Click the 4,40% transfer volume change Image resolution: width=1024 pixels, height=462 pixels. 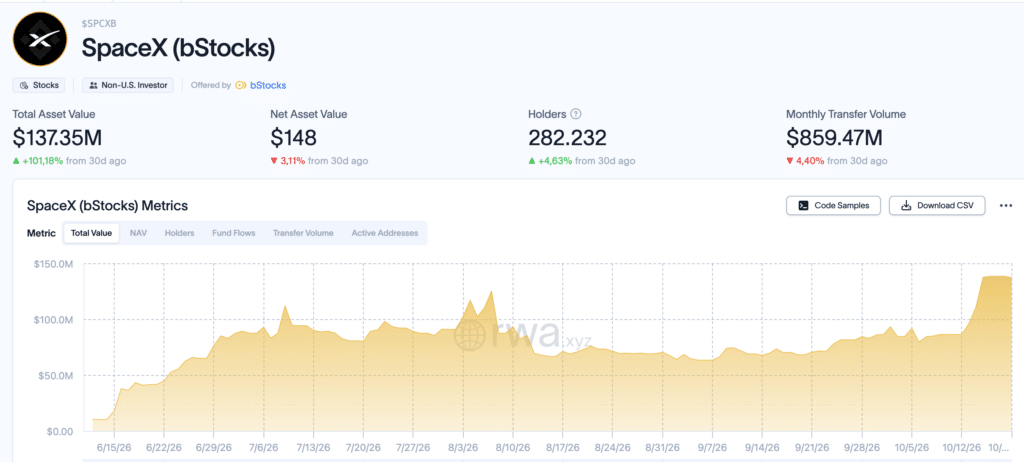point(804,161)
